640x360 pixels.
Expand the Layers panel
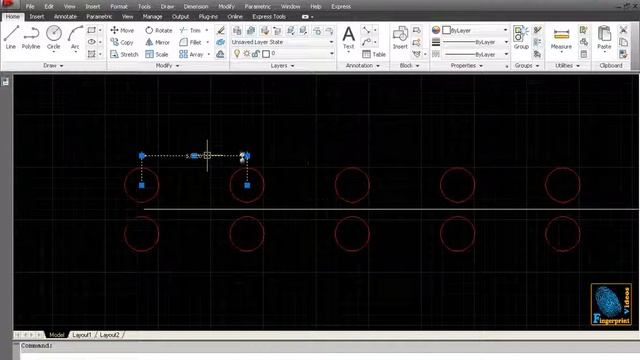[282, 65]
